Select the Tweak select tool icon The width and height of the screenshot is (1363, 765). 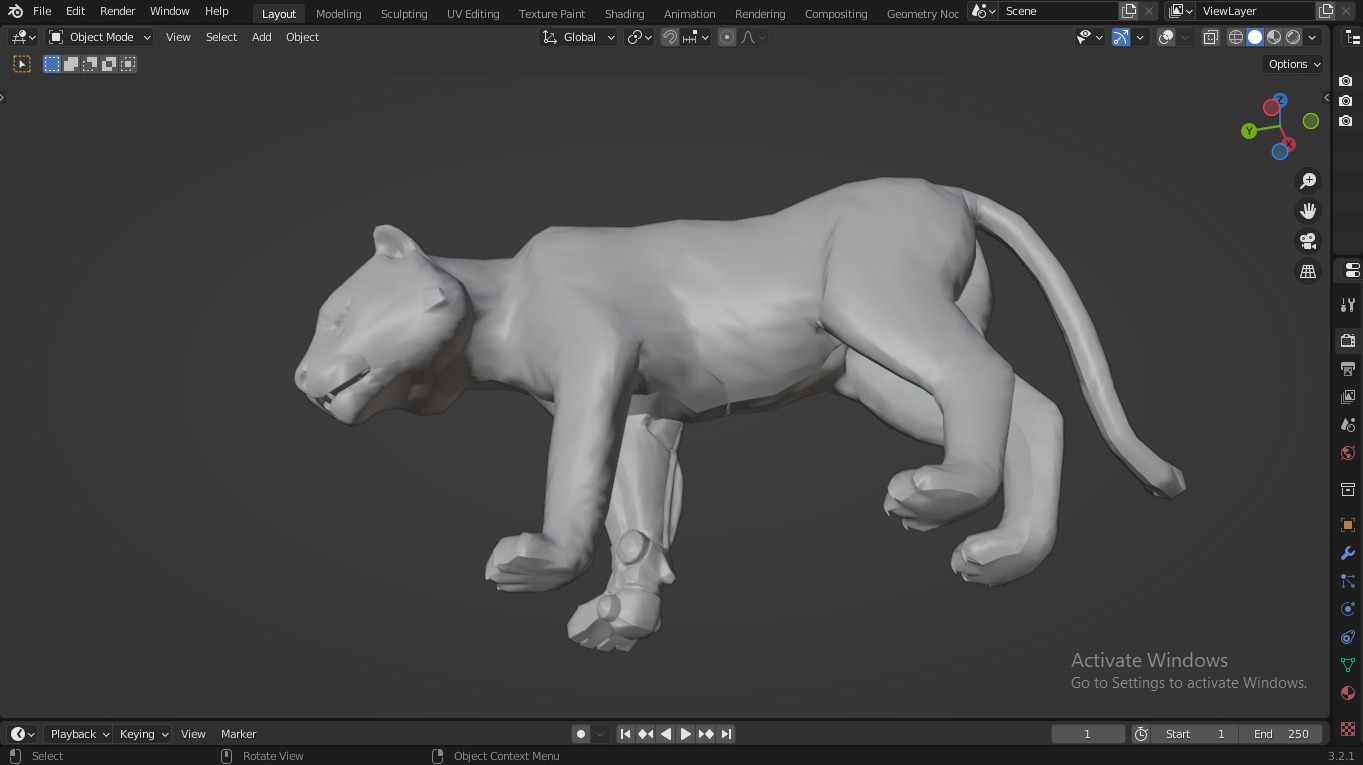[22, 64]
